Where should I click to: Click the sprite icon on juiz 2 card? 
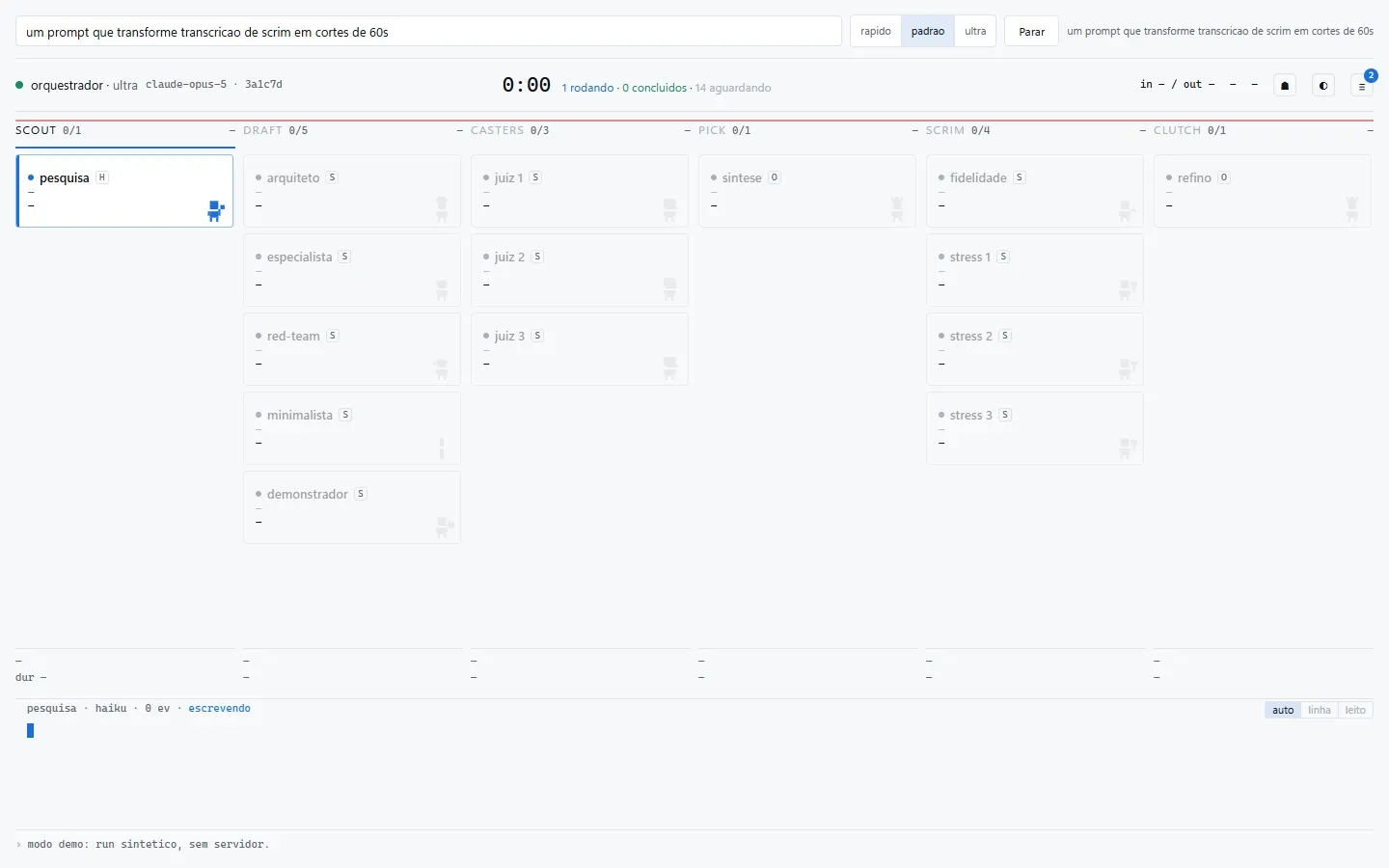(669, 289)
